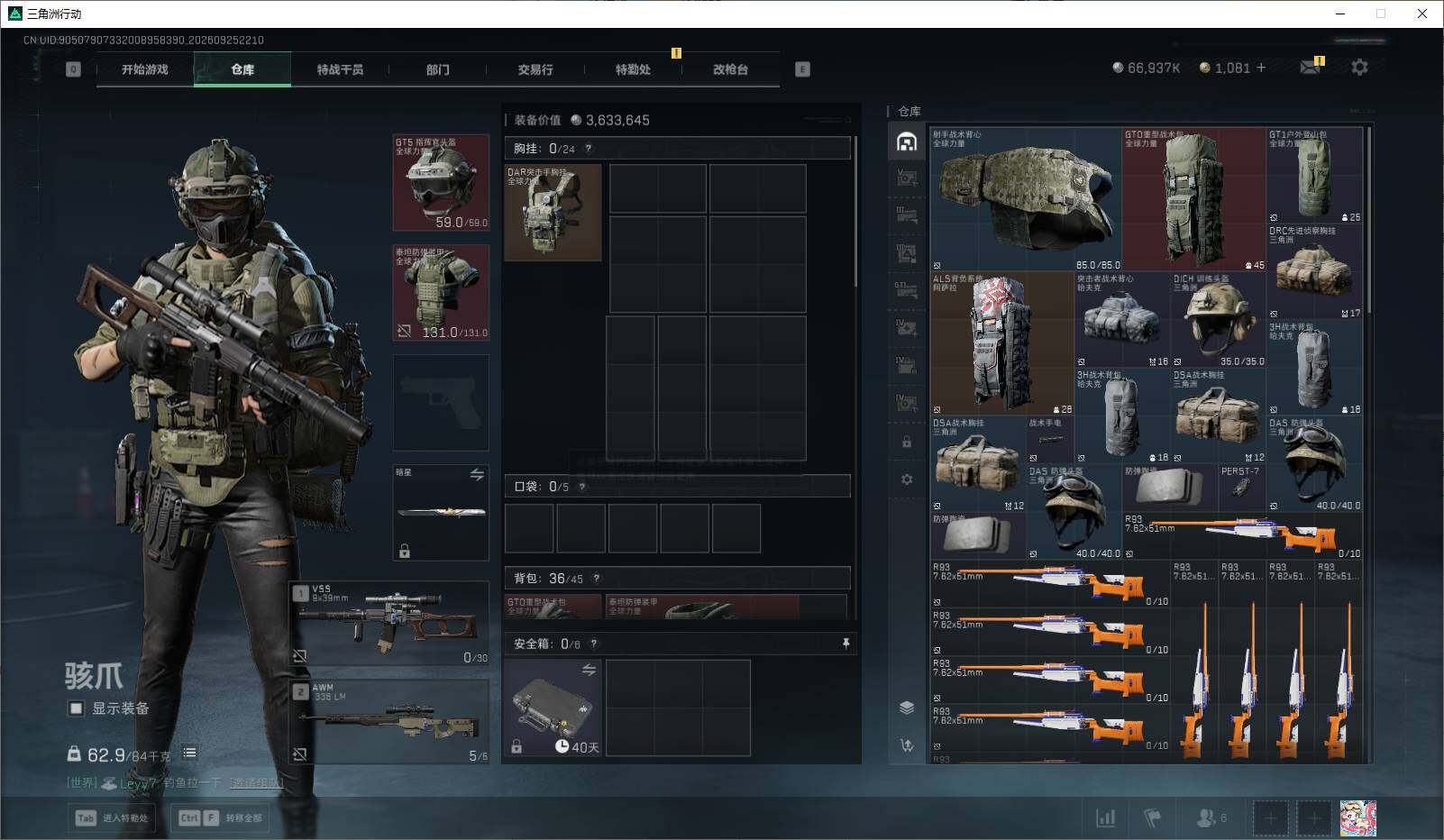Open the friends list icon showing 6

click(1211, 817)
